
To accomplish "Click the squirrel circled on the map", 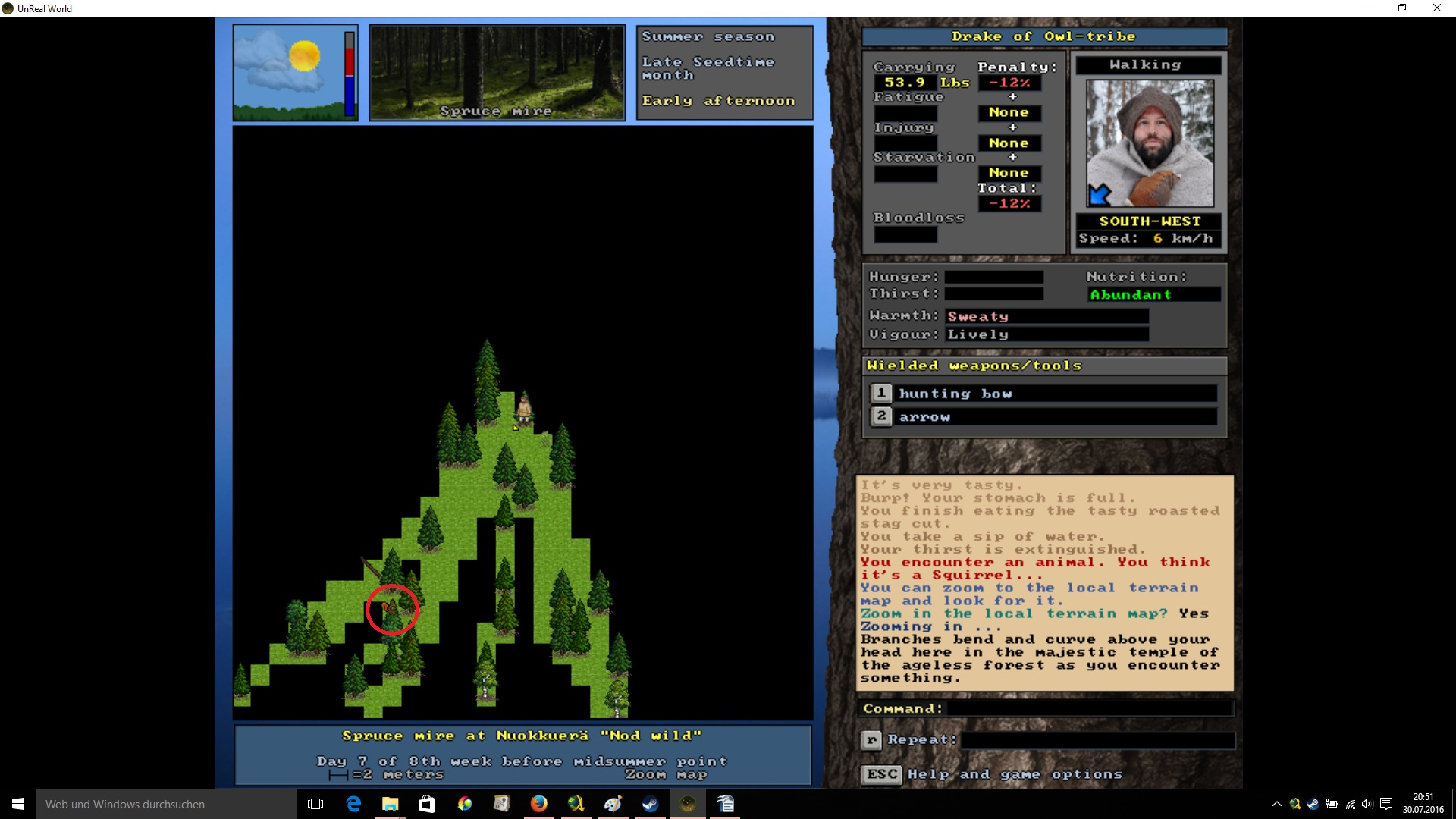I will coord(390,607).
